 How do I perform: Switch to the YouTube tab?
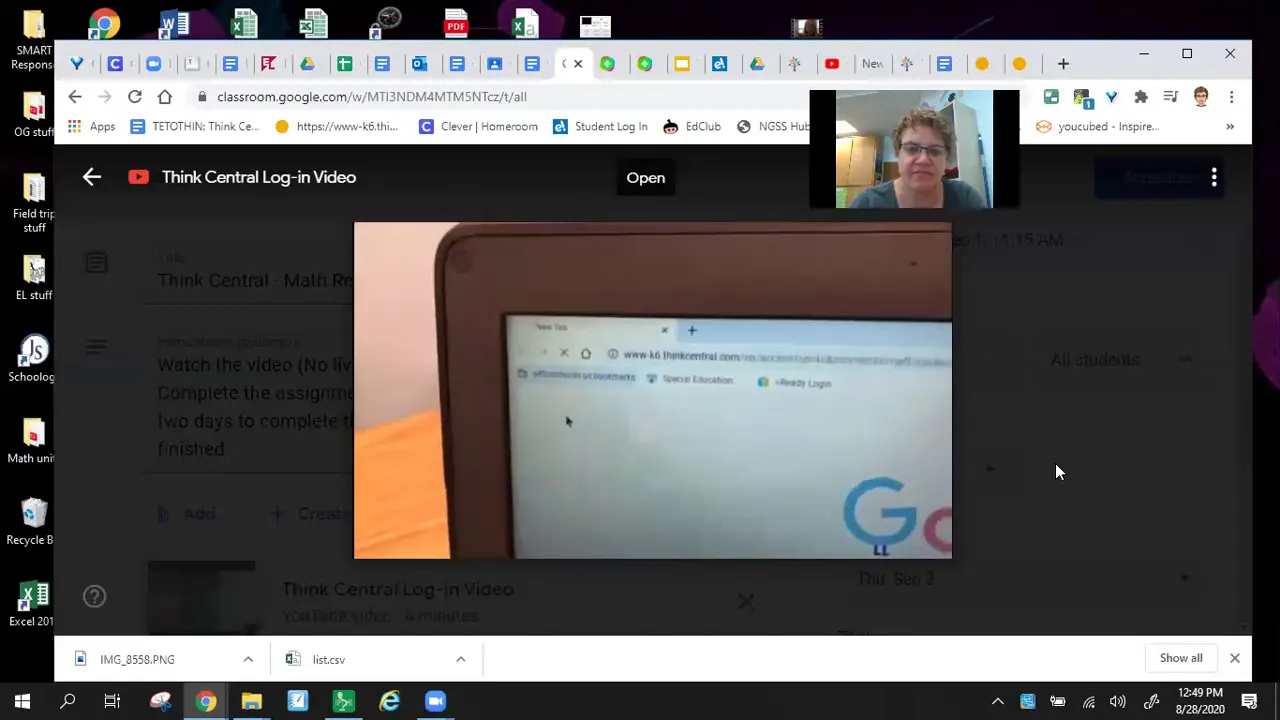tap(832, 64)
